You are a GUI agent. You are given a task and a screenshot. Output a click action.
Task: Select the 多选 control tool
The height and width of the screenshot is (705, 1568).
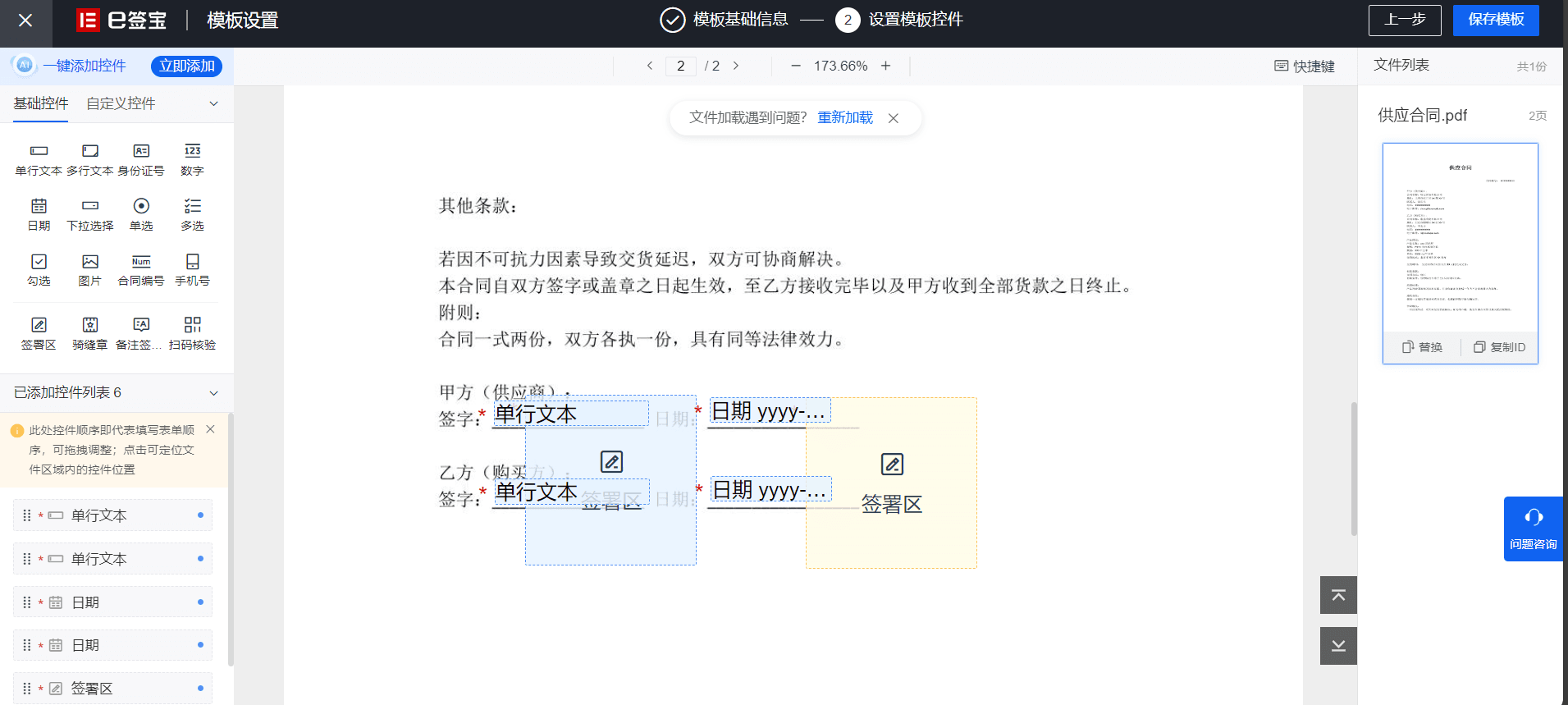pos(192,214)
